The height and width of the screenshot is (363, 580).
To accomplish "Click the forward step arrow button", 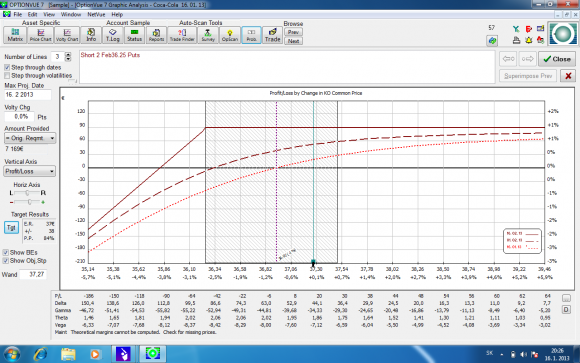I will tap(527, 59).
